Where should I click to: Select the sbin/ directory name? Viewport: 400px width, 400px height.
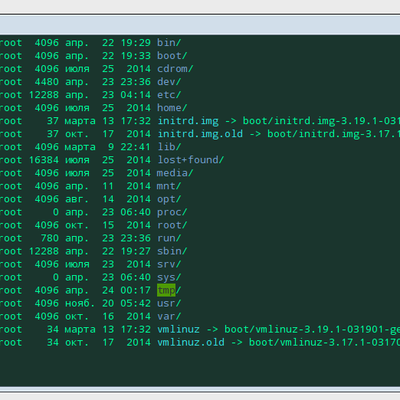pyautogui.click(x=172, y=251)
